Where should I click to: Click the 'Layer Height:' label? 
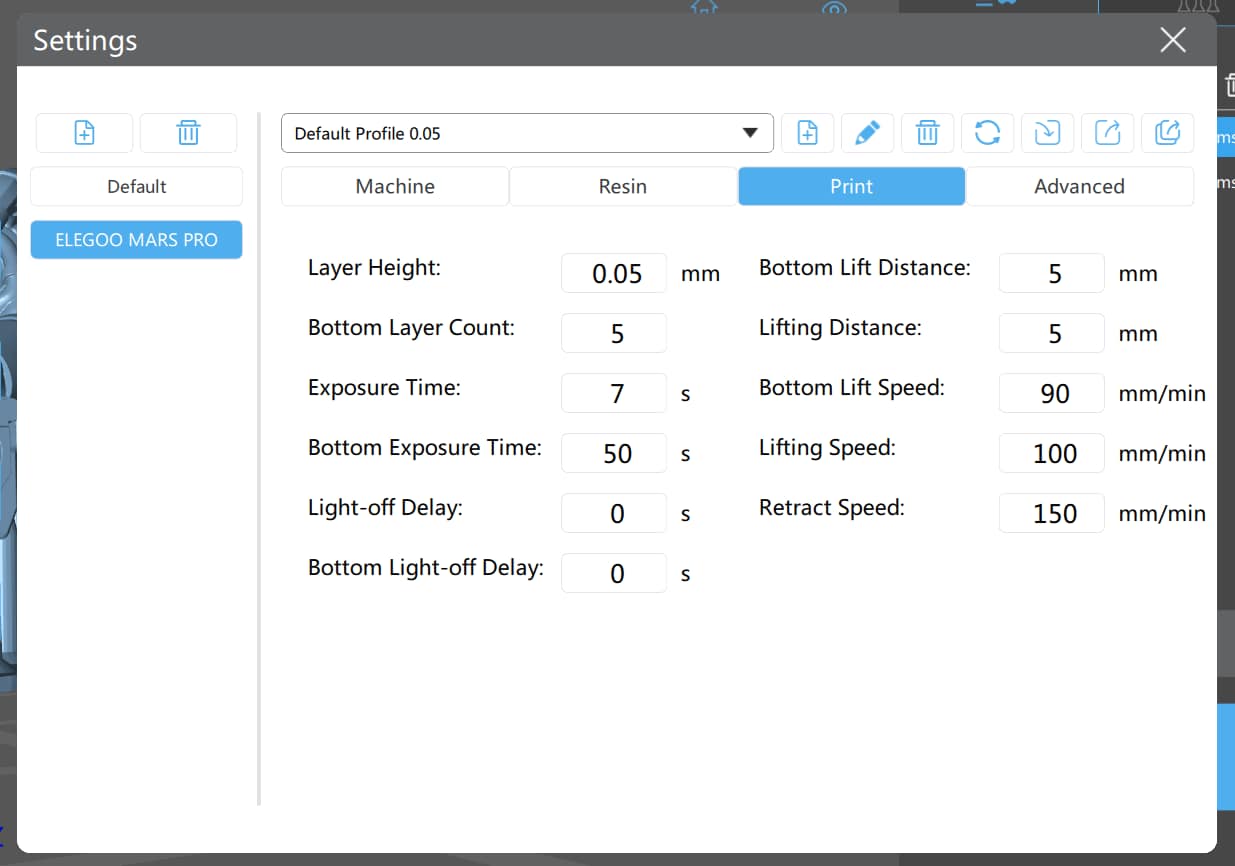click(x=374, y=268)
